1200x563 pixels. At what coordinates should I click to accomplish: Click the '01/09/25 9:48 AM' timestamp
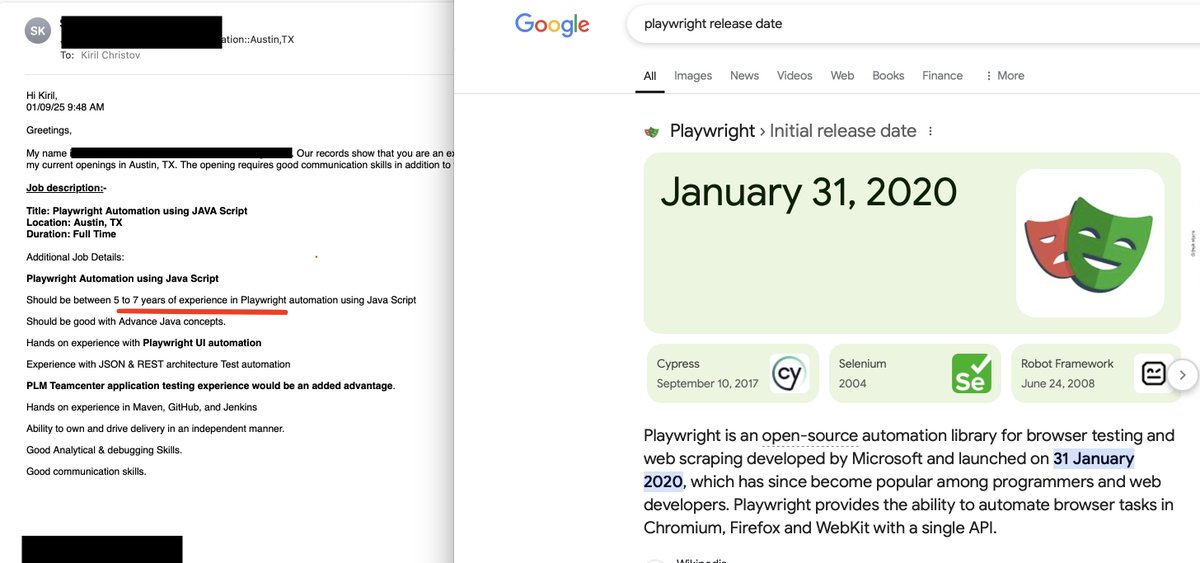coord(65,107)
